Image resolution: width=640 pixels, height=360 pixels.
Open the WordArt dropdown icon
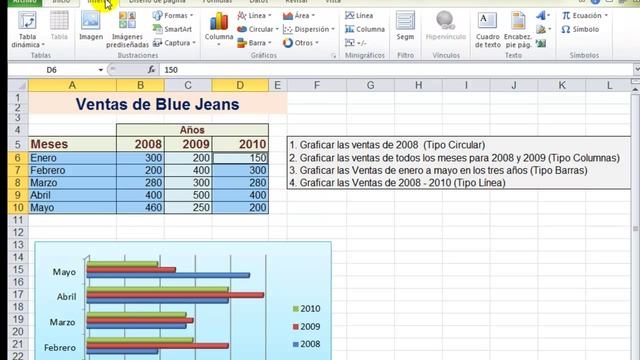pos(543,16)
